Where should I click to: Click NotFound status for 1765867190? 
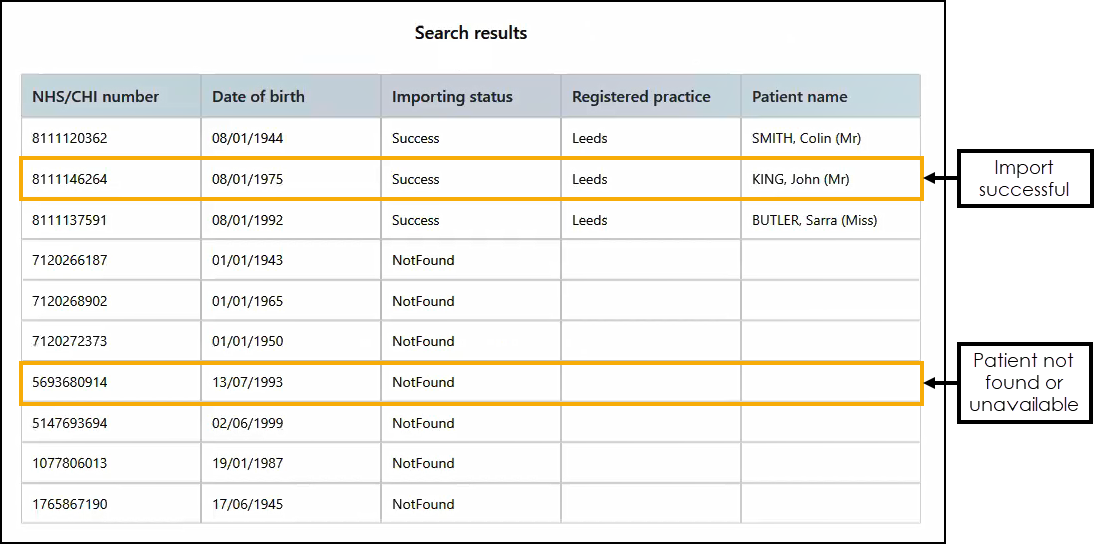(x=423, y=505)
